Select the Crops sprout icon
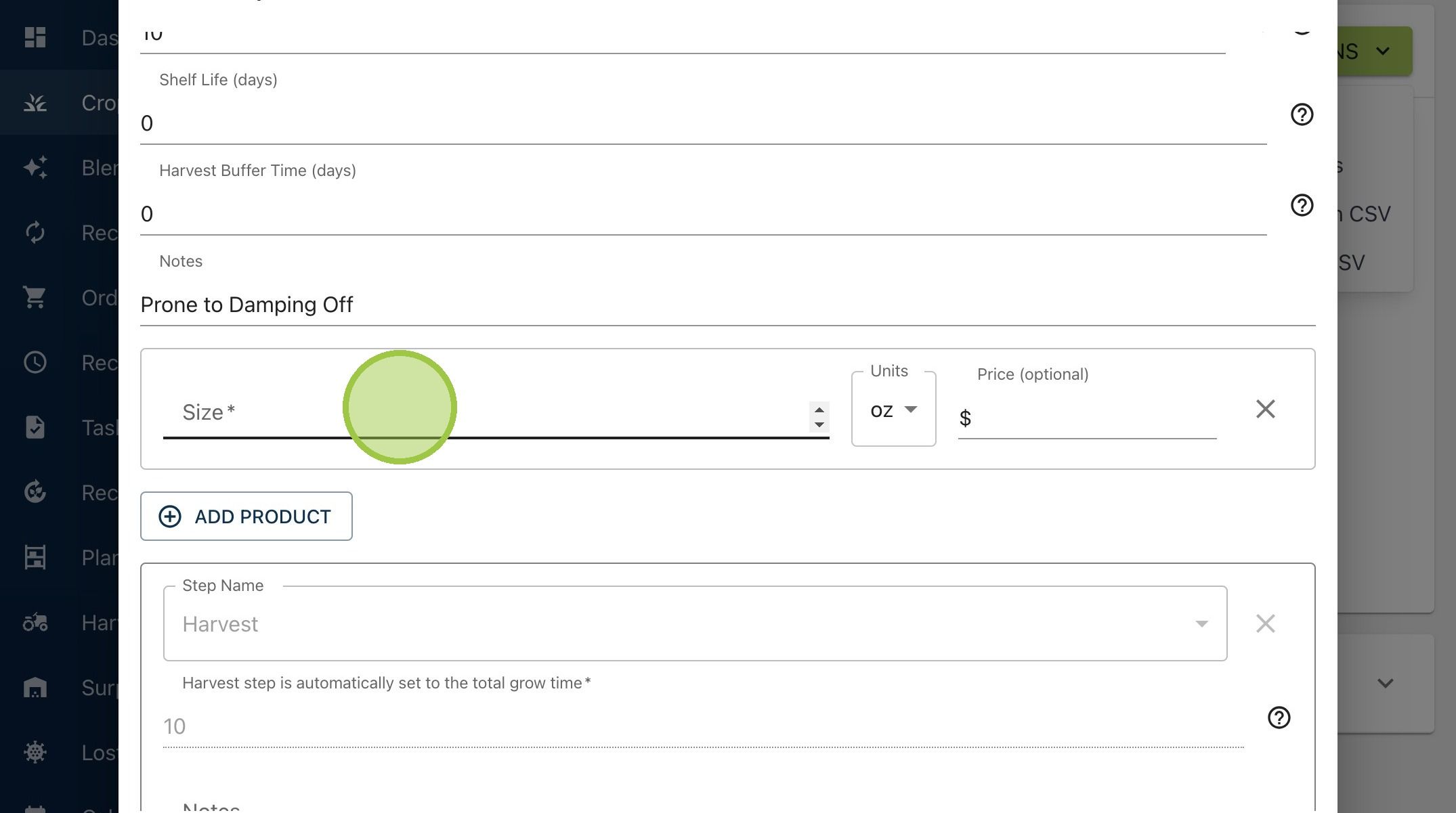The image size is (1456, 813). [x=35, y=102]
